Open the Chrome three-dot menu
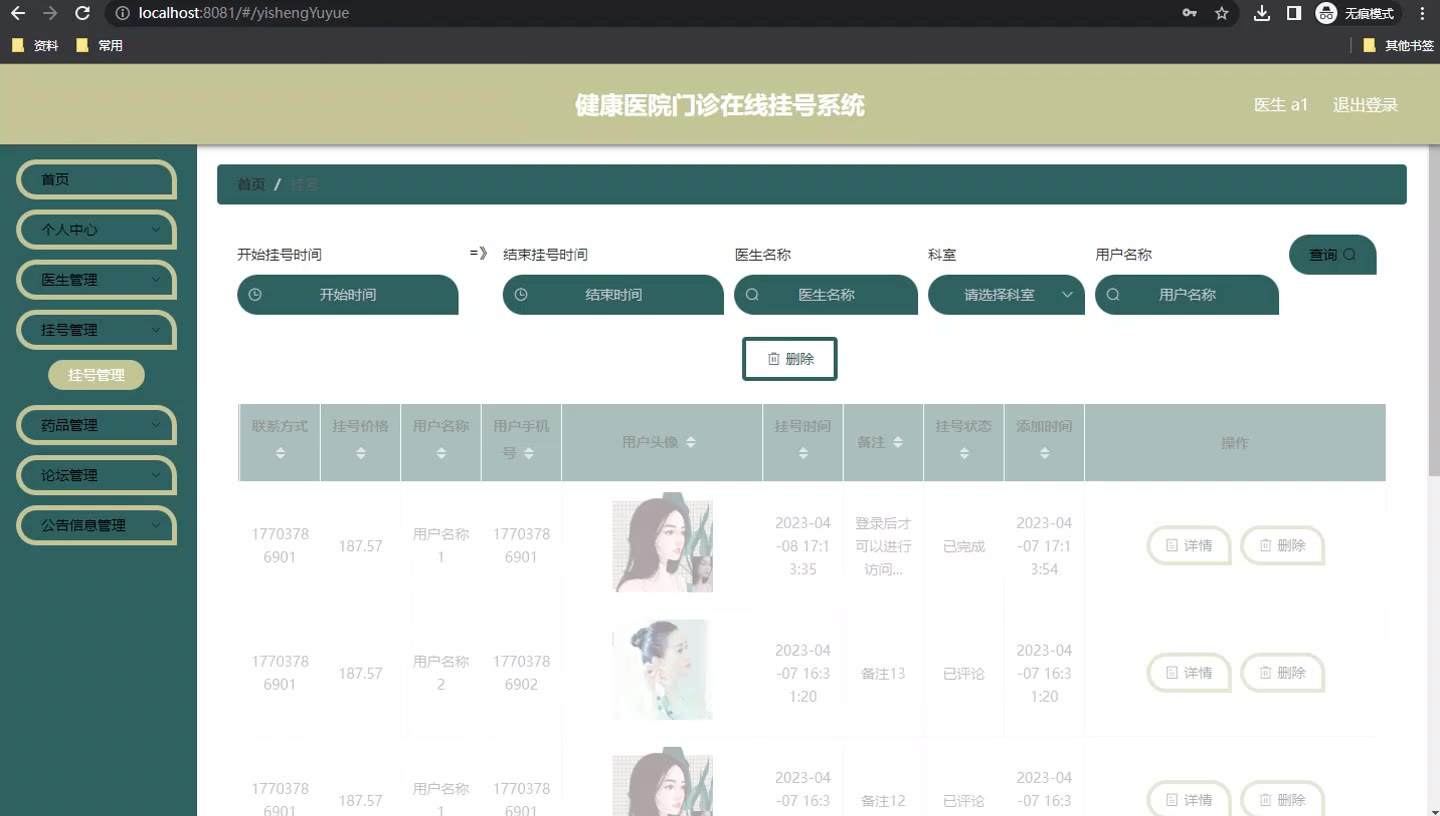The width and height of the screenshot is (1440, 816). pos(1423,13)
